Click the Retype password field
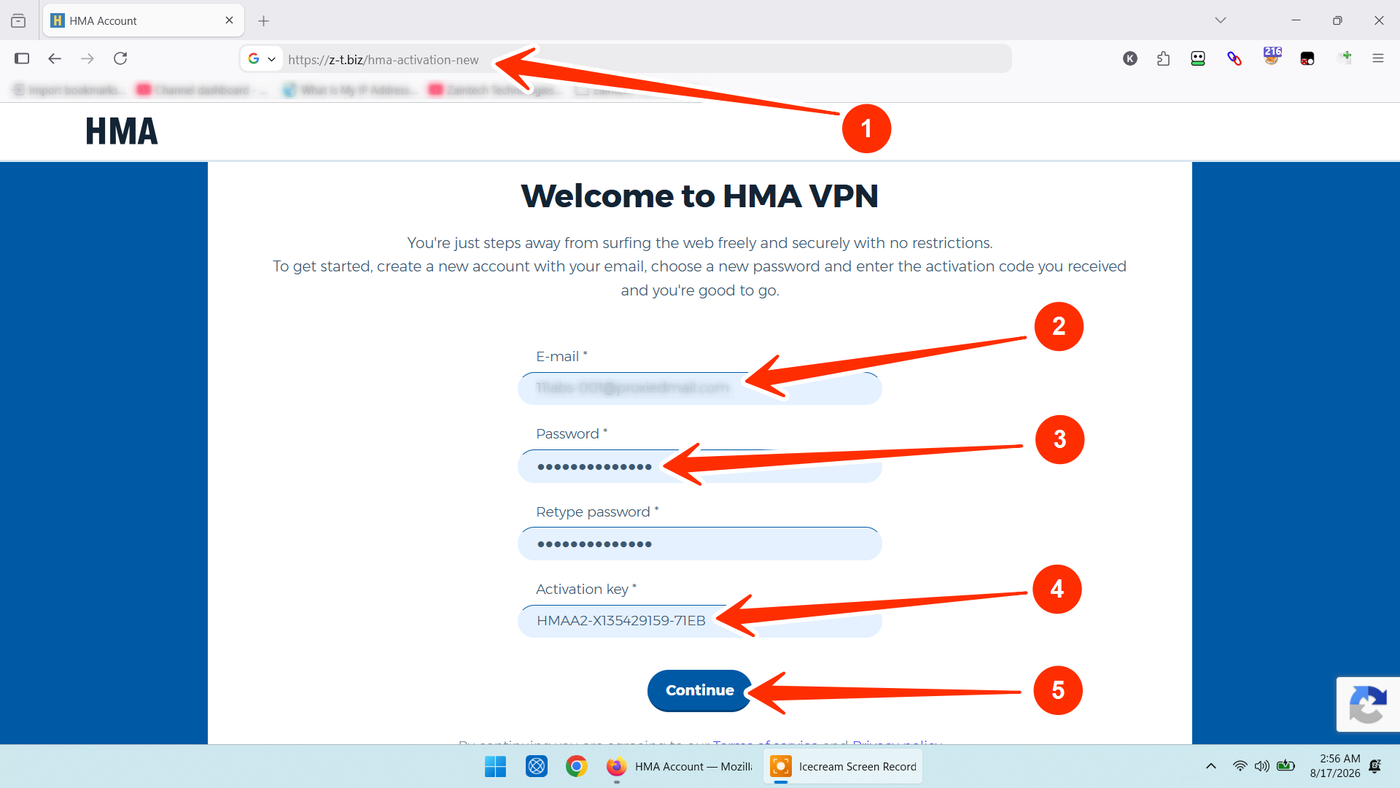 click(700, 544)
